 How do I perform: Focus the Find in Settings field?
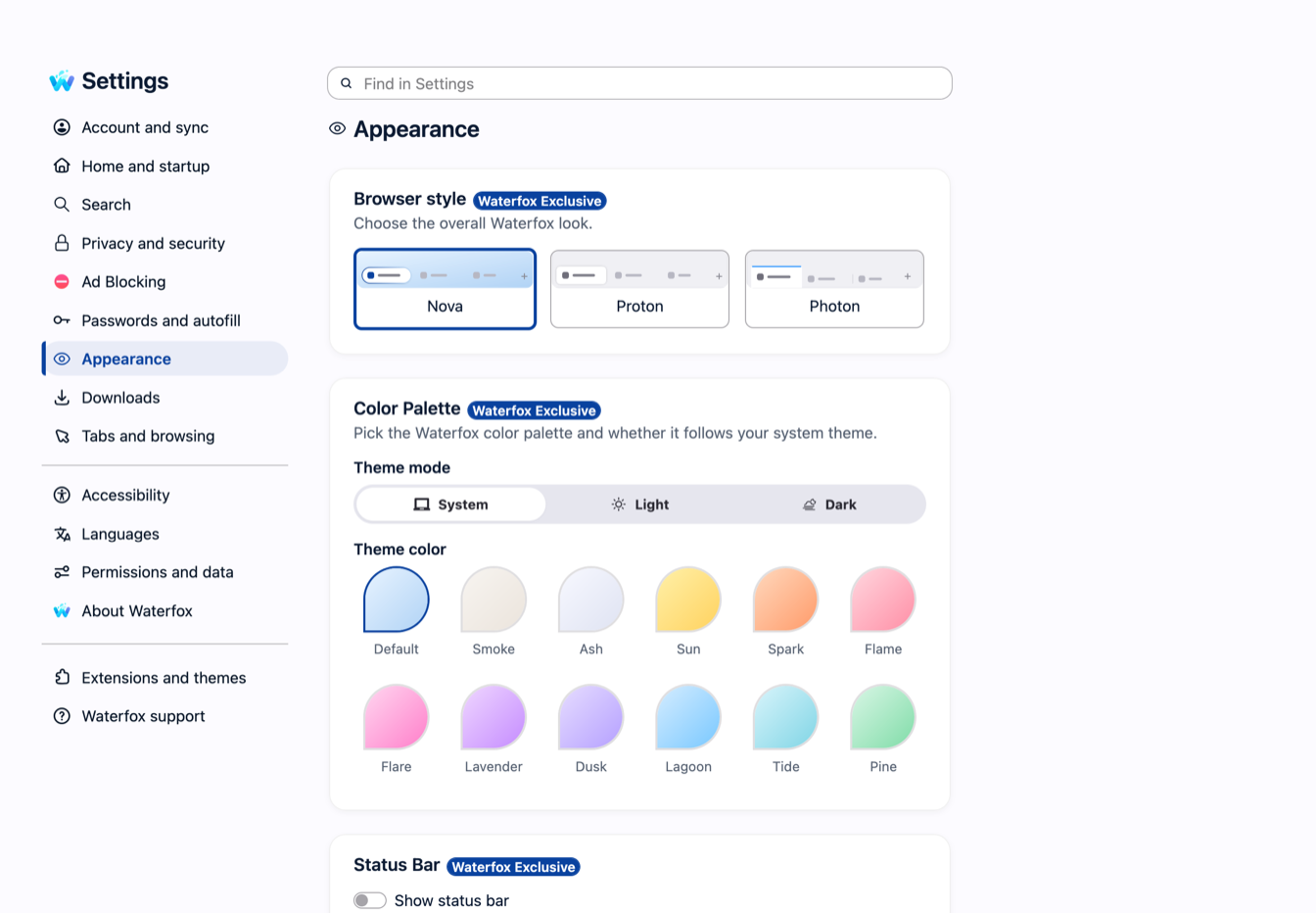tap(639, 83)
